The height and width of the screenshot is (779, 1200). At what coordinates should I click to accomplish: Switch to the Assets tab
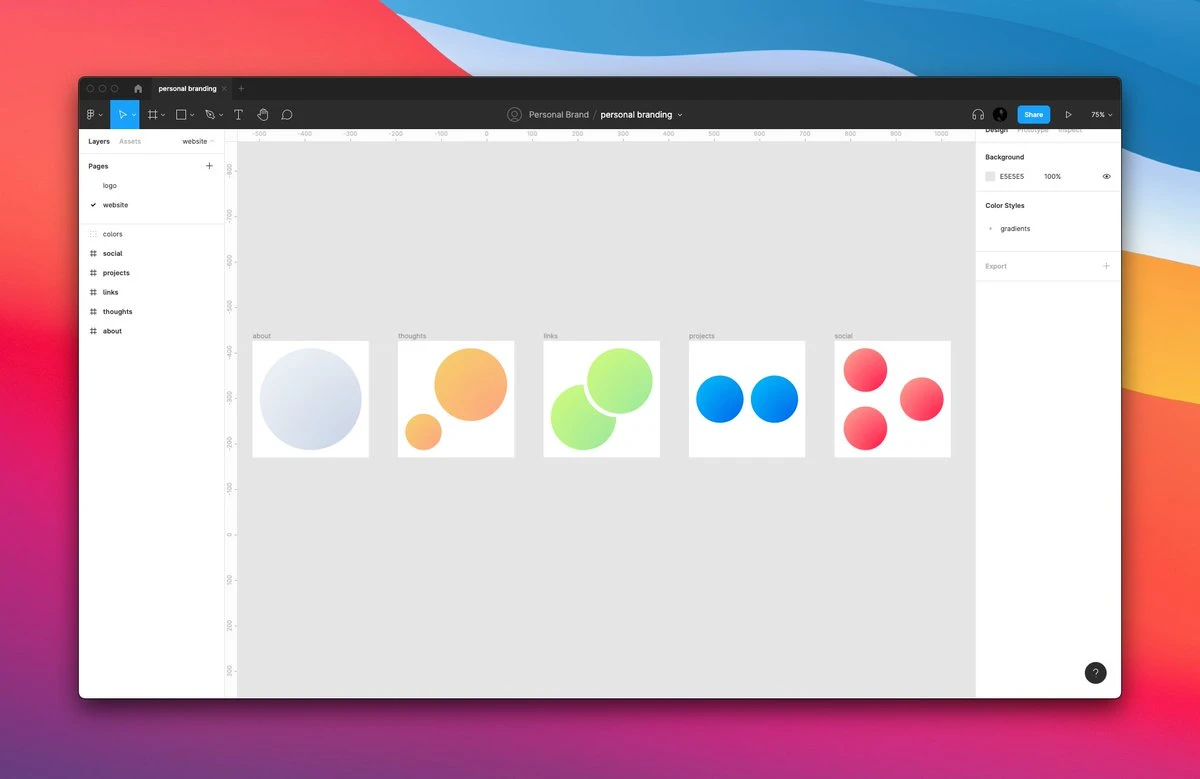(x=130, y=142)
